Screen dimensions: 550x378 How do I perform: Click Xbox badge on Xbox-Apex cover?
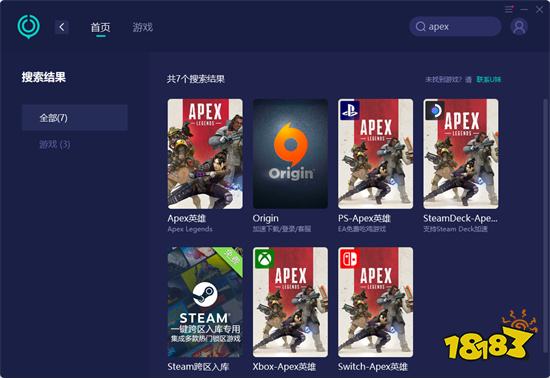(264, 258)
